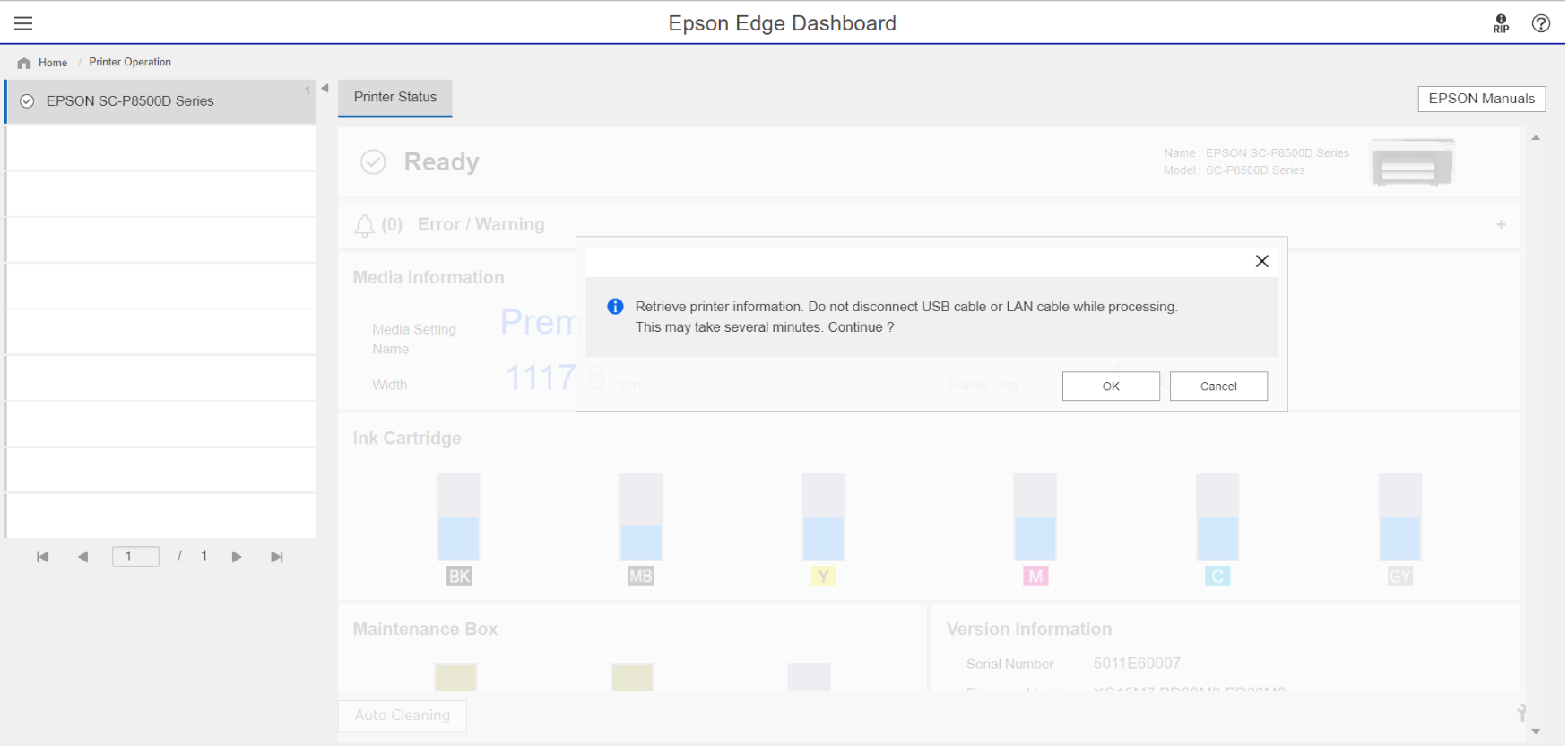Click the MB ink cartridge level
This screenshot has height=748, width=1568.
(642, 518)
